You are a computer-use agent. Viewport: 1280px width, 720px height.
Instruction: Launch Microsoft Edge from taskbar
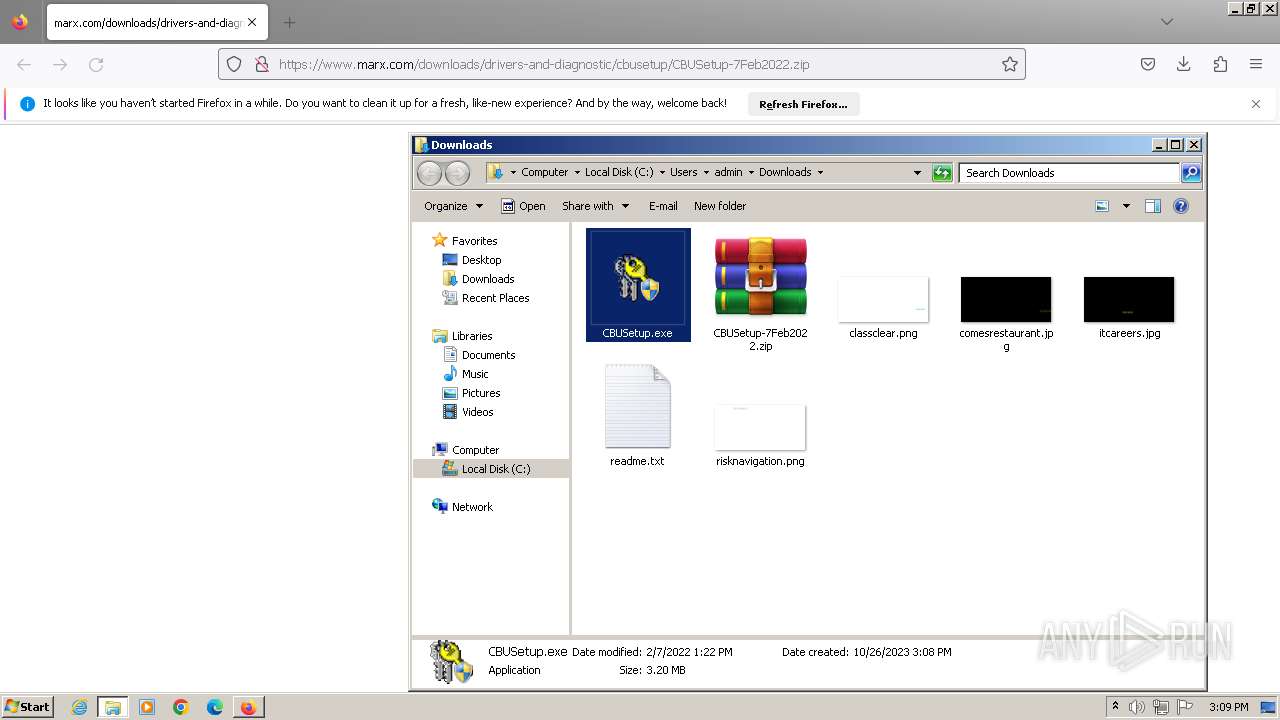click(215, 707)
